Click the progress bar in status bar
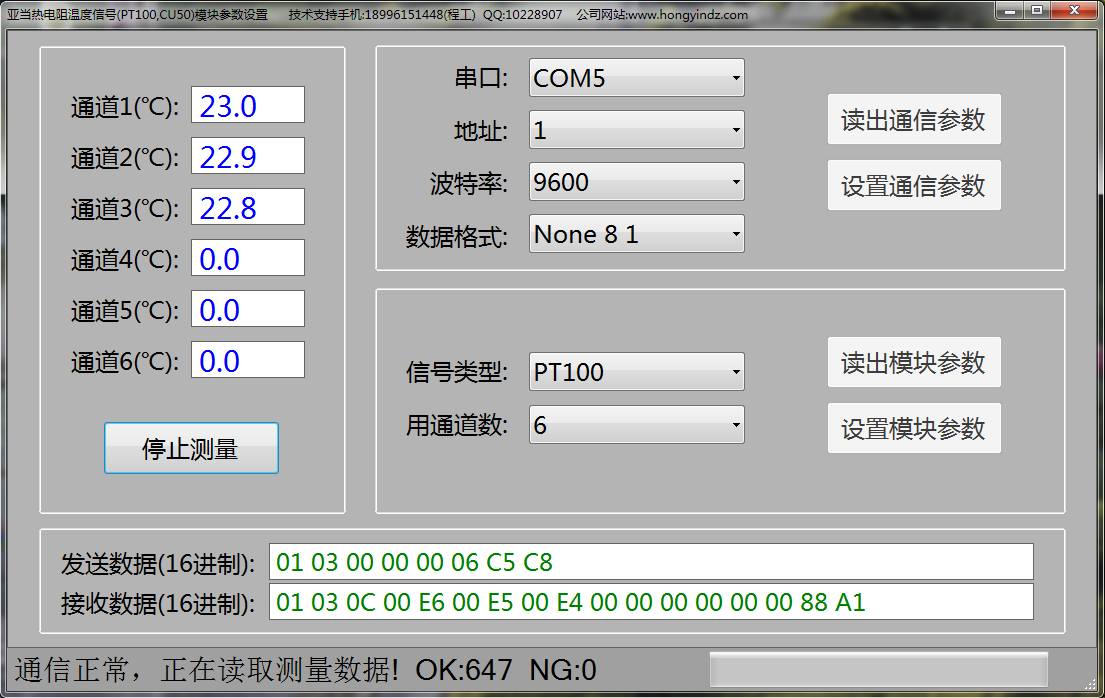This screenshot has width=1105, height=698. [x=878, y=669]
